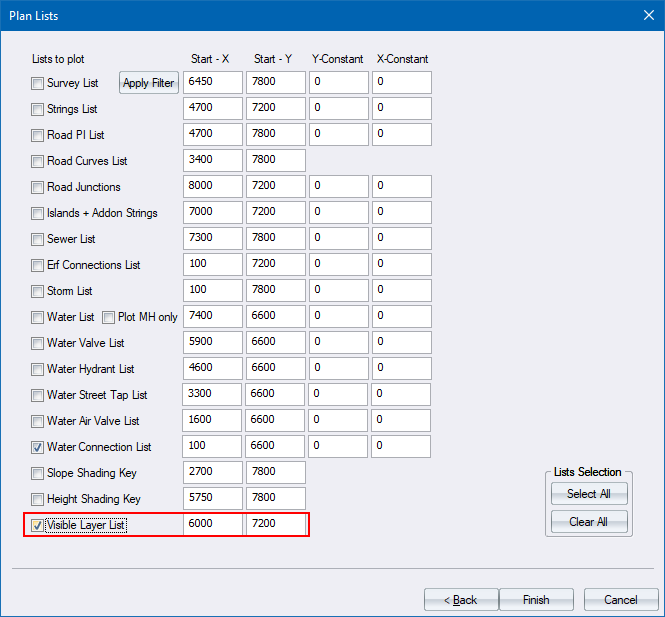This screenshot has height=617, width=665.
Task: Tick the Strings List checkbox
Action: (38, 109)
